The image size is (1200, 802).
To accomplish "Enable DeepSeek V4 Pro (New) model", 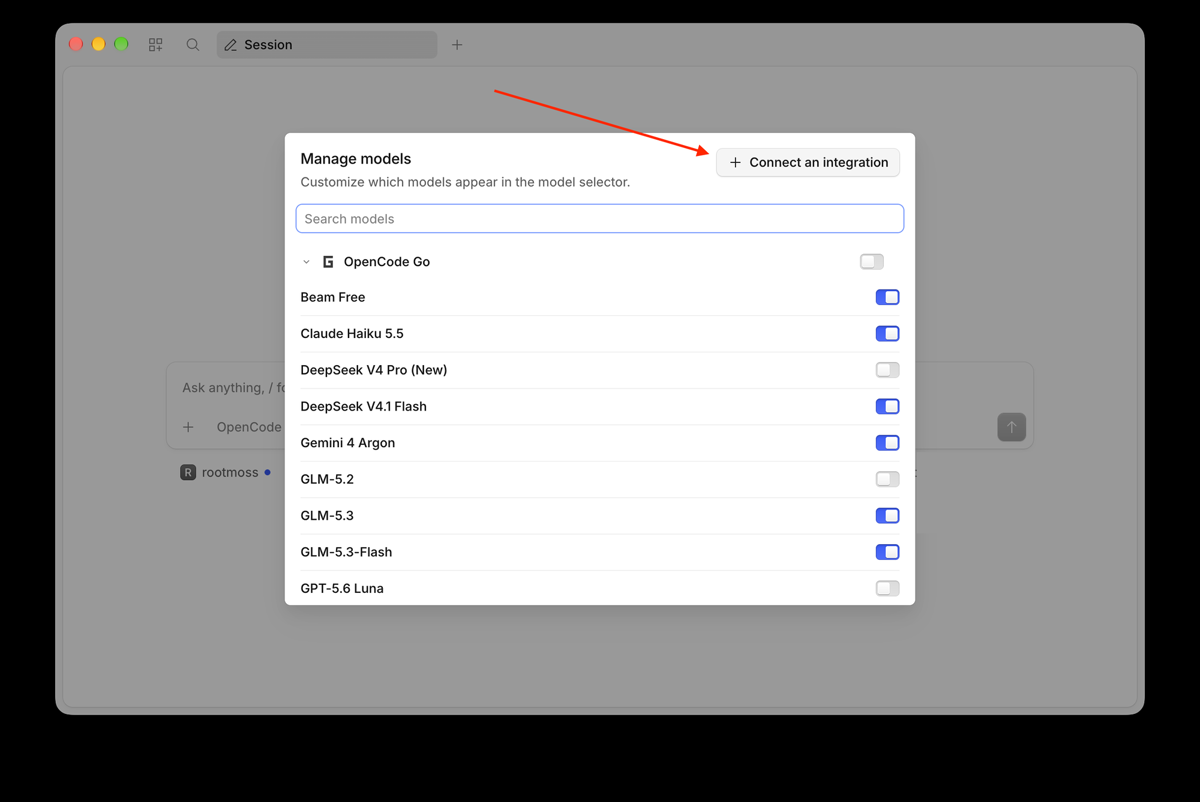I will pyautogui.click(x=887, y=370).
